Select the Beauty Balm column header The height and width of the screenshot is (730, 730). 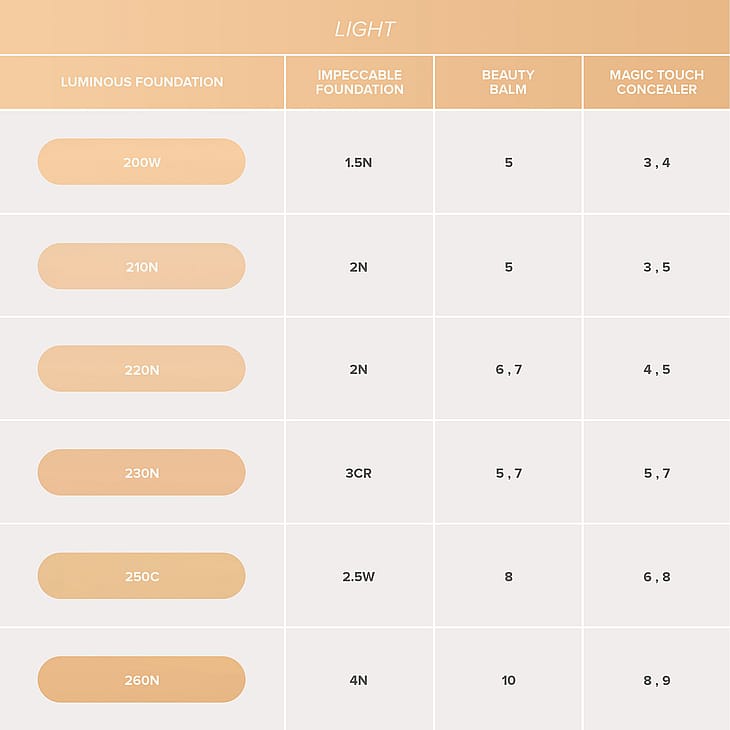click(x=508, y=82)
